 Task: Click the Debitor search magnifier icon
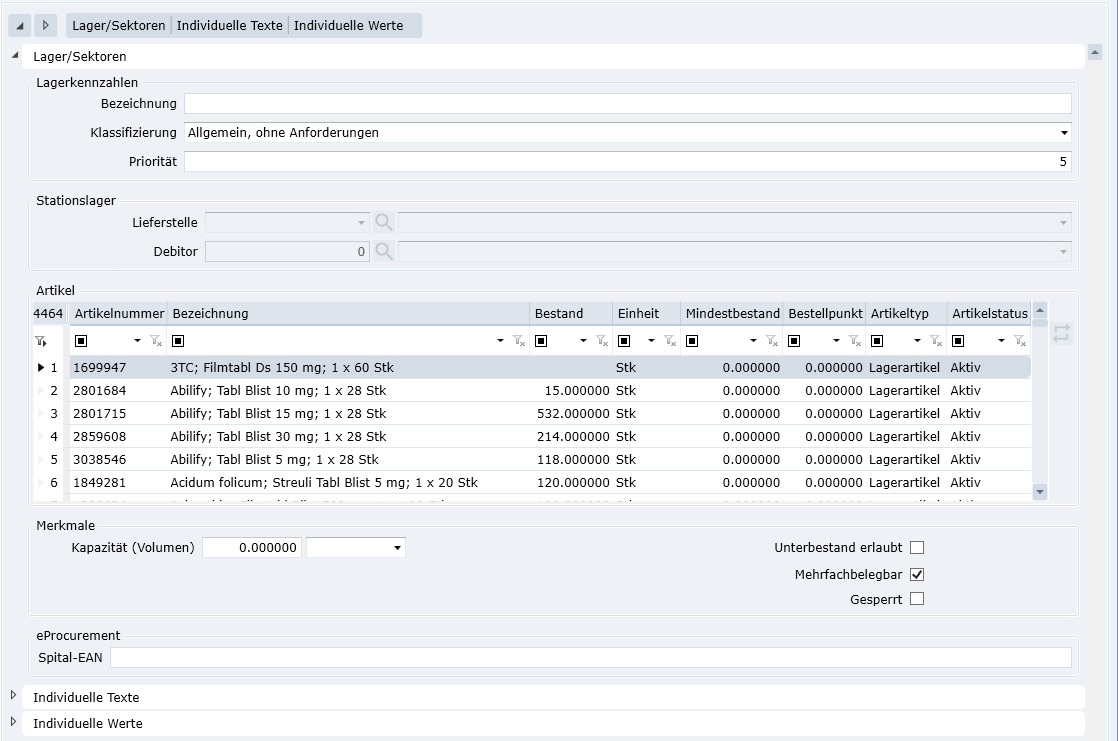point(384,252)
